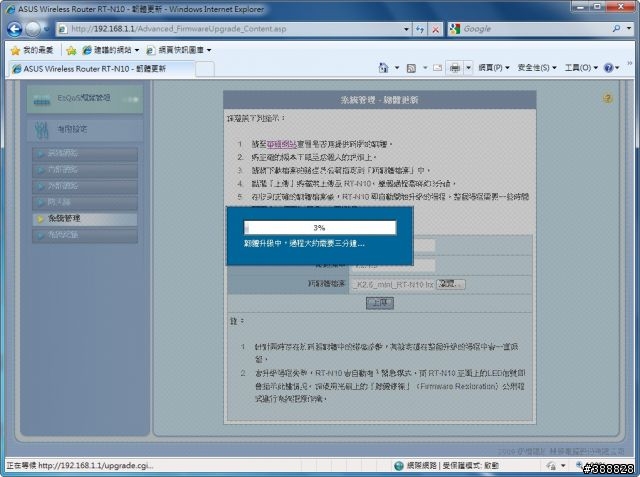This screenshot has height=477, width=640.
Task: Click the firmware file path field
Action: coord(393,284)
